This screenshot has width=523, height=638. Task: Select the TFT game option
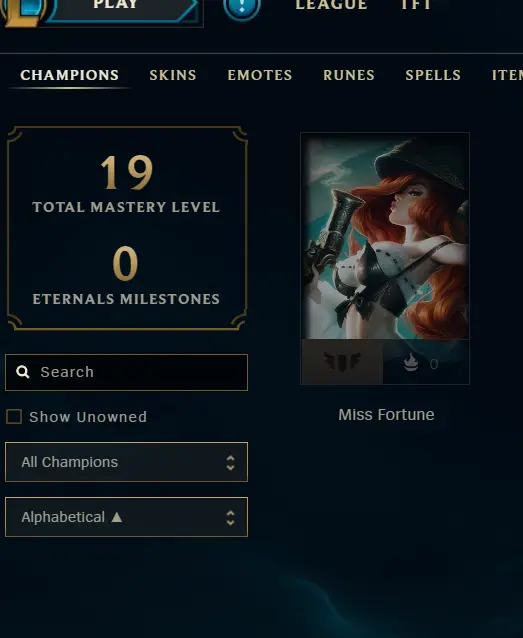click(416, 5)
